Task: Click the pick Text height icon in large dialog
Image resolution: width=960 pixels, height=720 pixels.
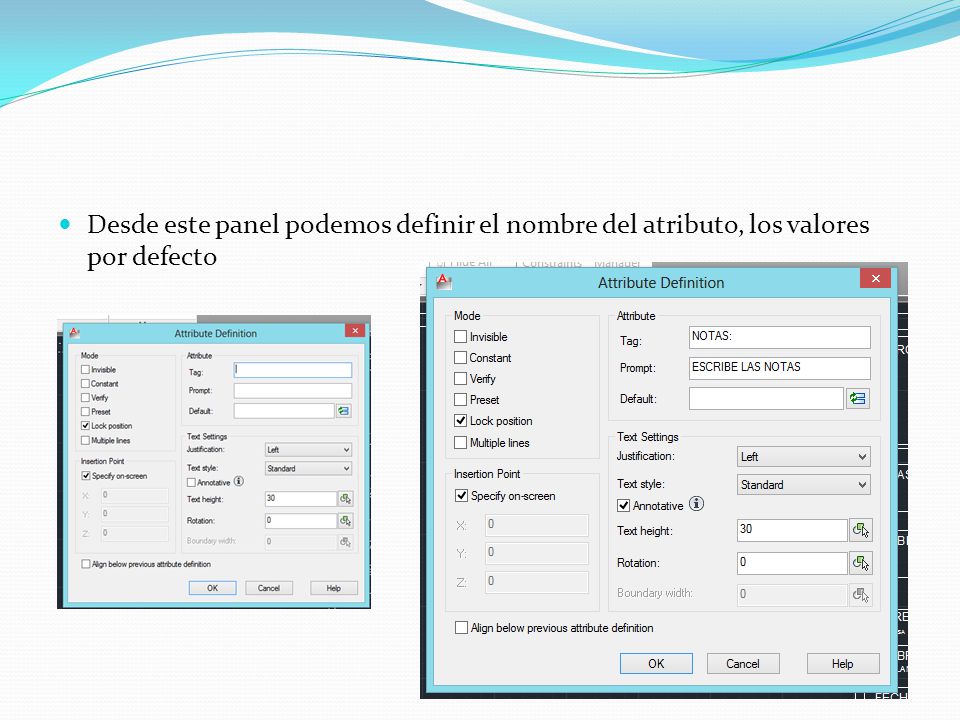Action: tap(861, 530)
